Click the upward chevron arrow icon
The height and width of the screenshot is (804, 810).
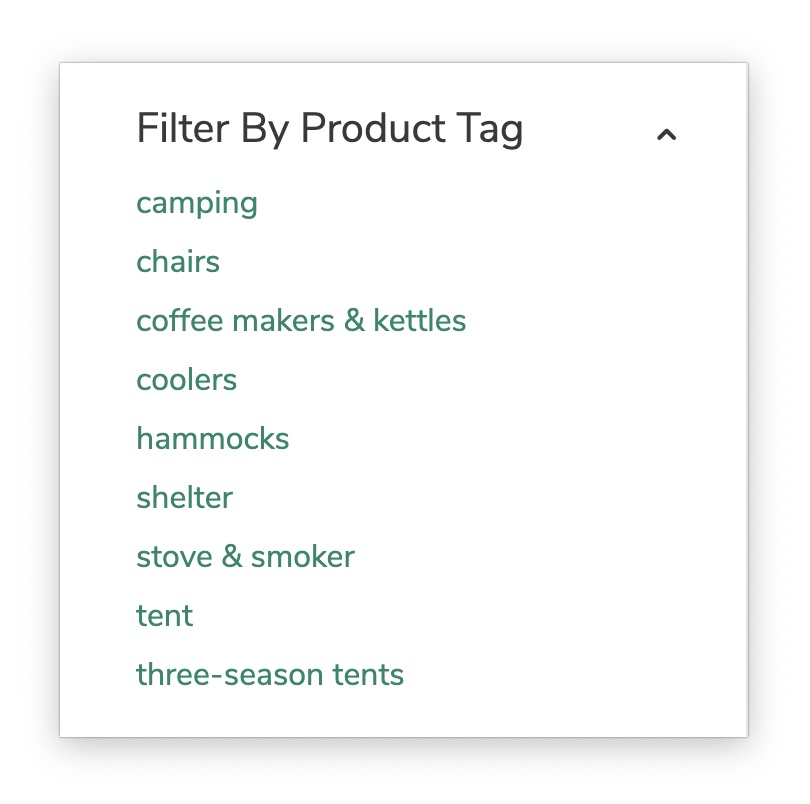[666, 134]
